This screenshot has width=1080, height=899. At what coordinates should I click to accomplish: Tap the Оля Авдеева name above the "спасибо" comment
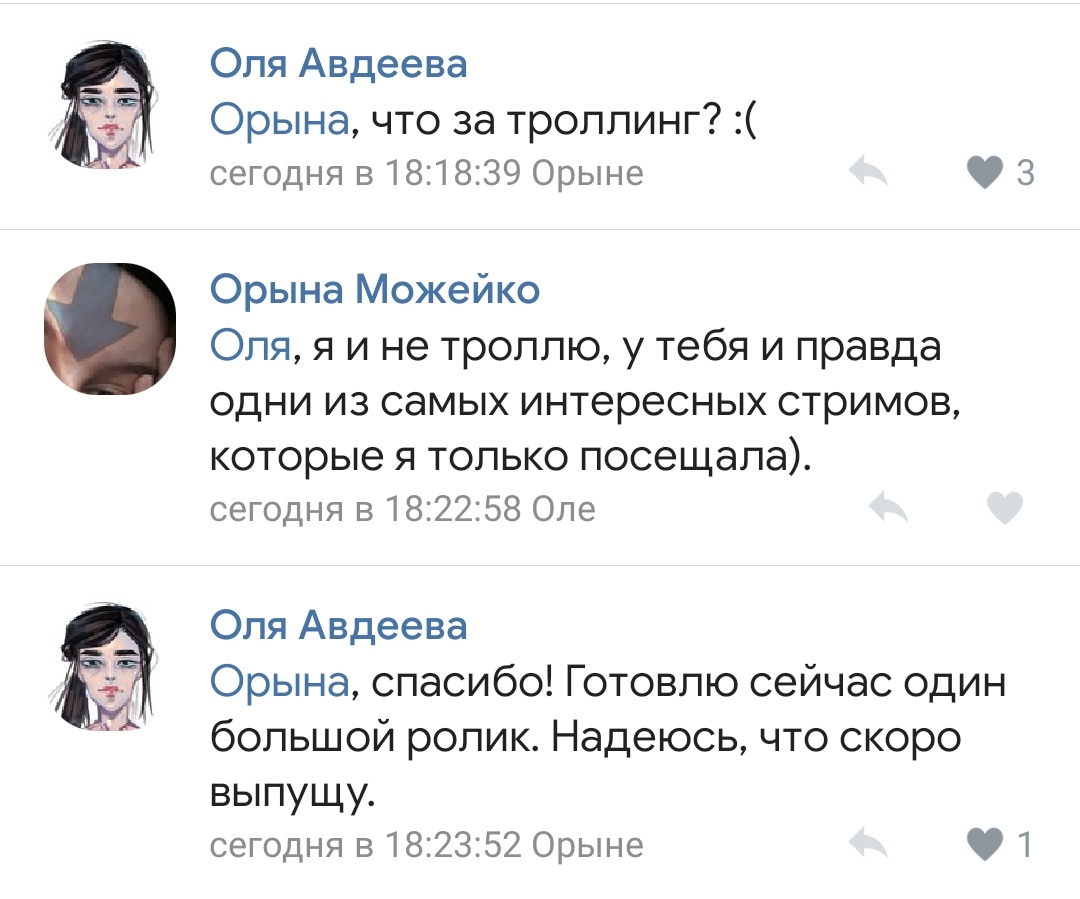point(338,625)
